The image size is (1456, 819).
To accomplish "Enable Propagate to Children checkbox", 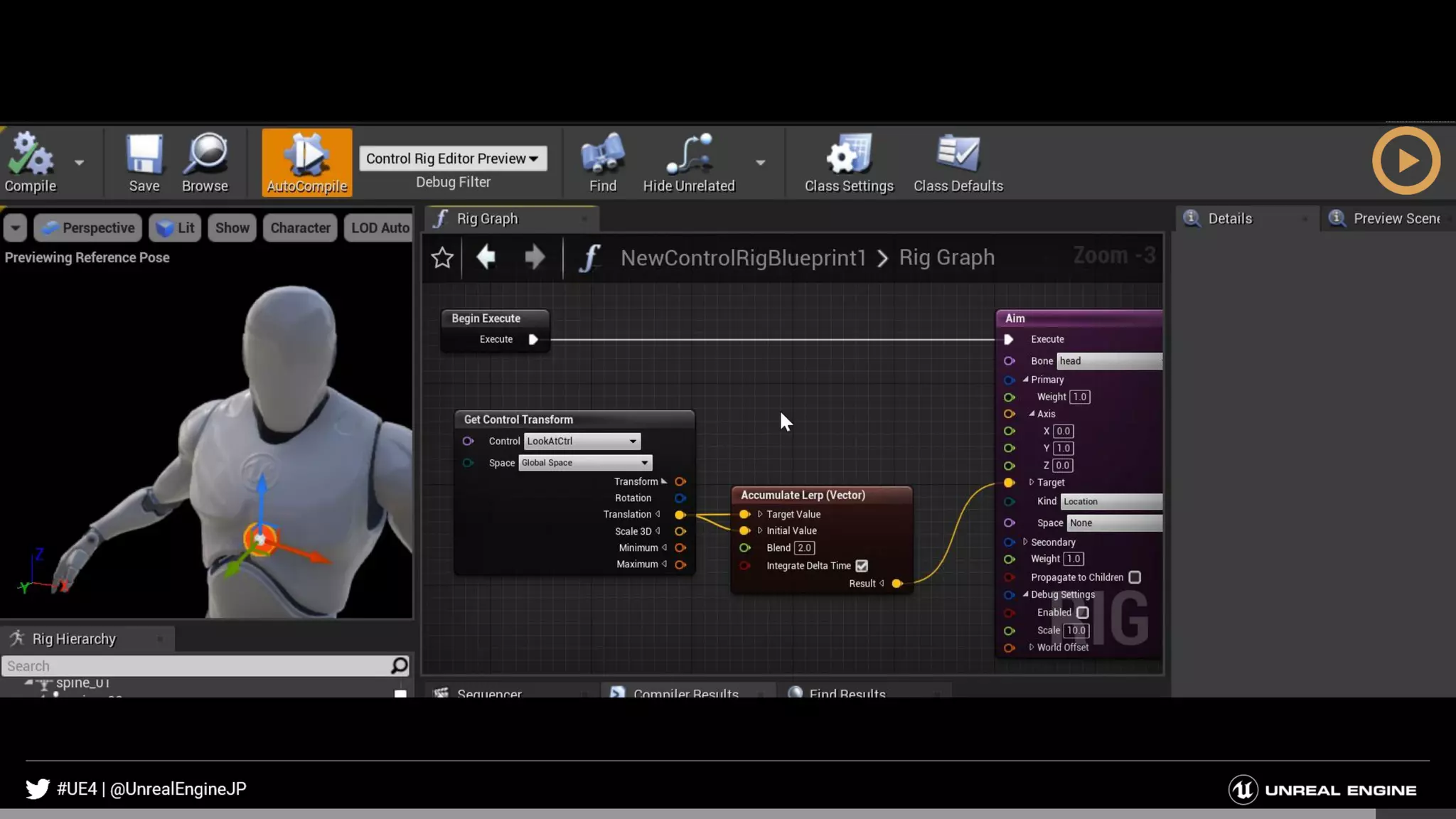I will 1135,577.
